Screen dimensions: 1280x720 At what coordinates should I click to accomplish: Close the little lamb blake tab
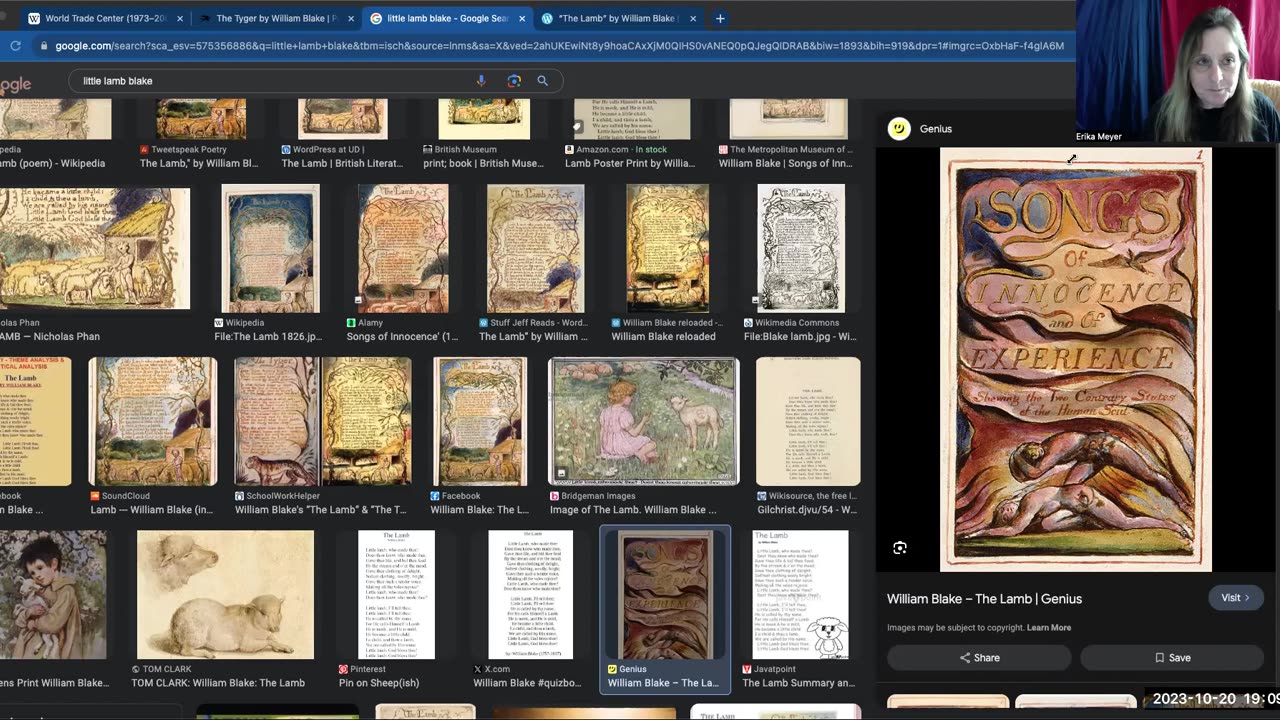coord(522,18)
